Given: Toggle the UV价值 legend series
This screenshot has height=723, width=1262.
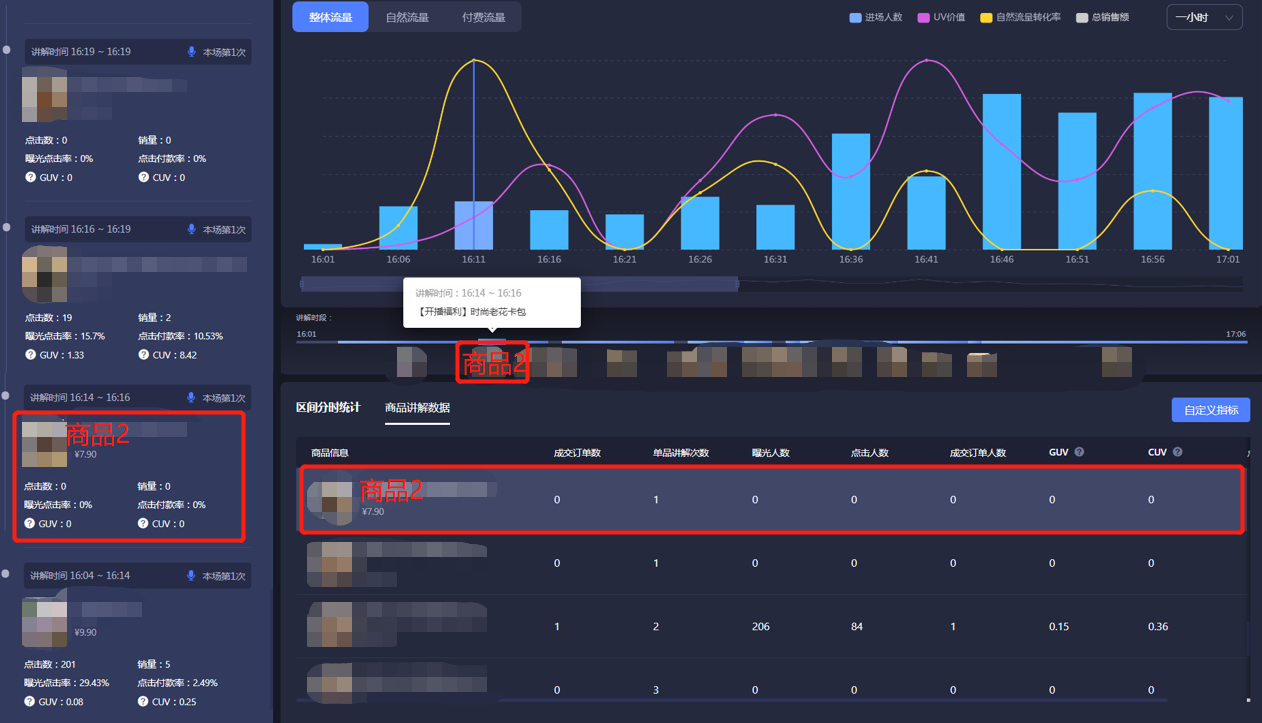Looking at the screenshot, I should pyautogui.click(x=941, y=18).
